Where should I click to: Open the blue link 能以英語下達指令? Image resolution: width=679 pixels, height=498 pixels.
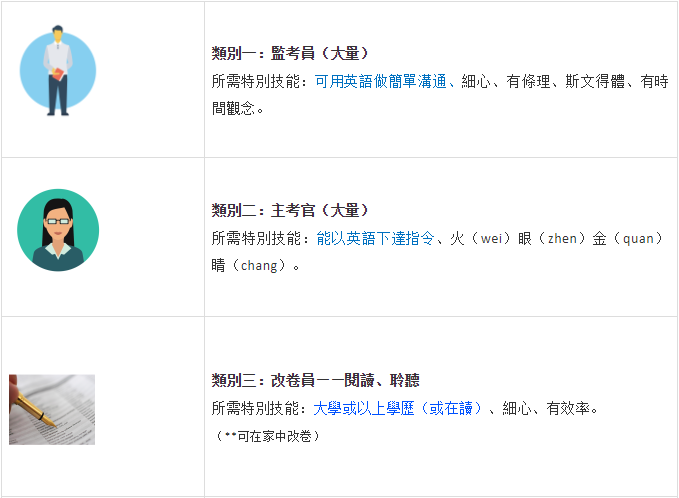coord(375,239)
